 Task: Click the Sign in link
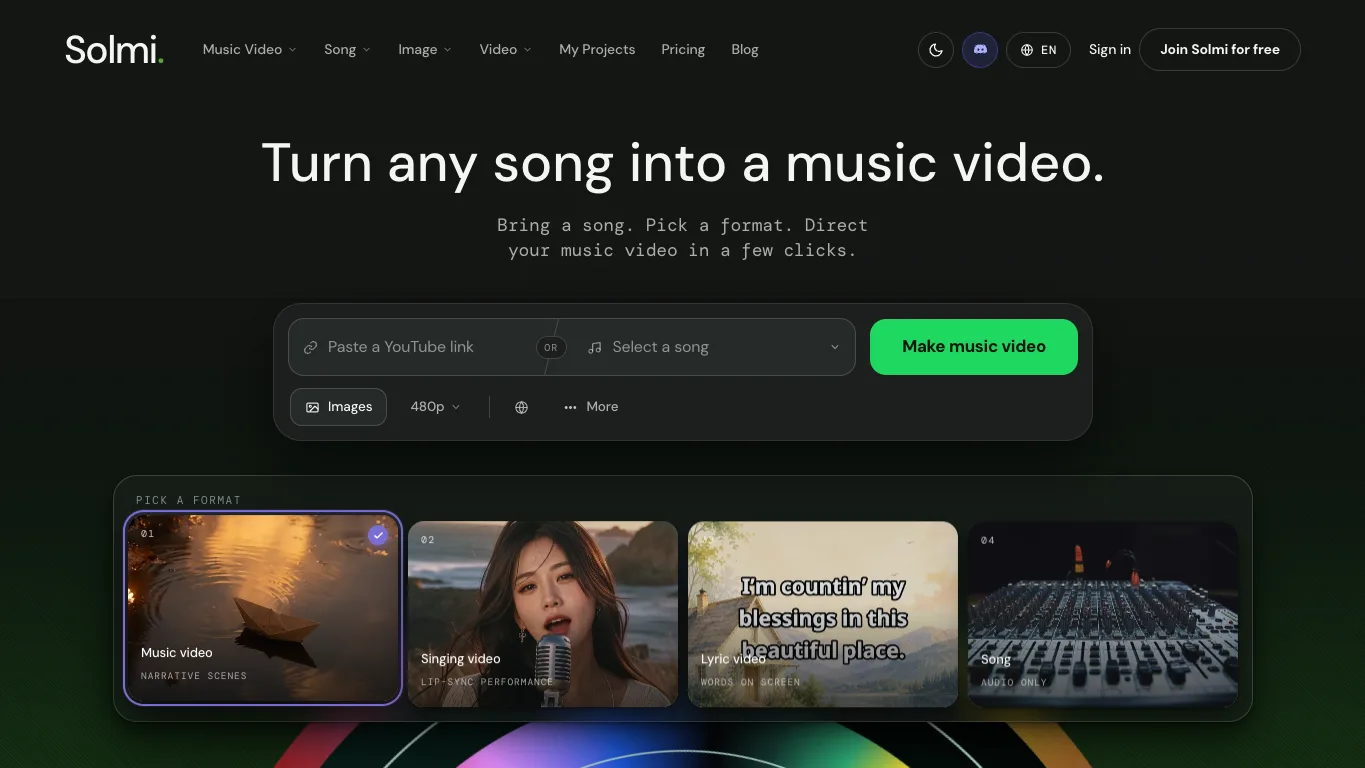click(1110, 49)
